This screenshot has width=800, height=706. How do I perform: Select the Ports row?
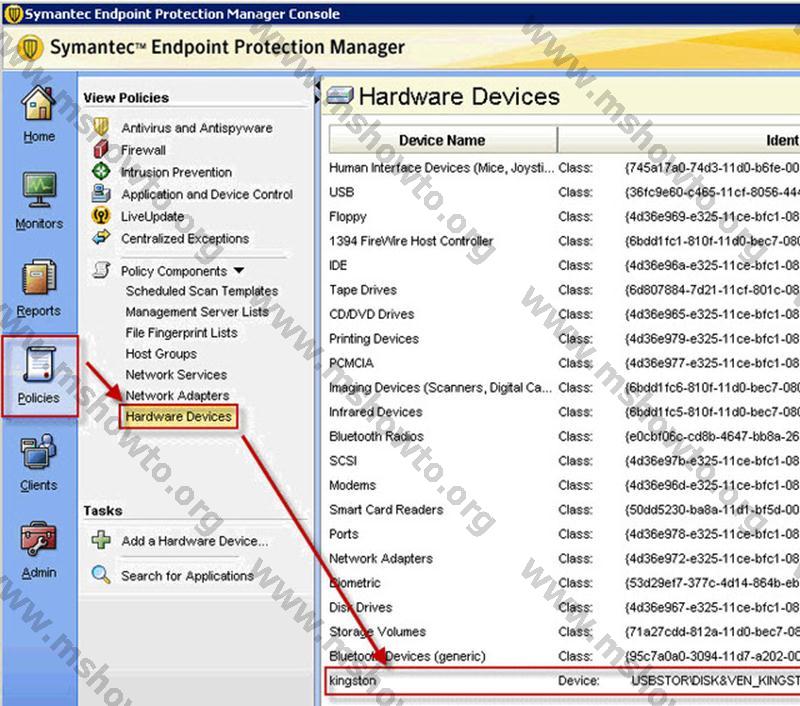(563, 534)
